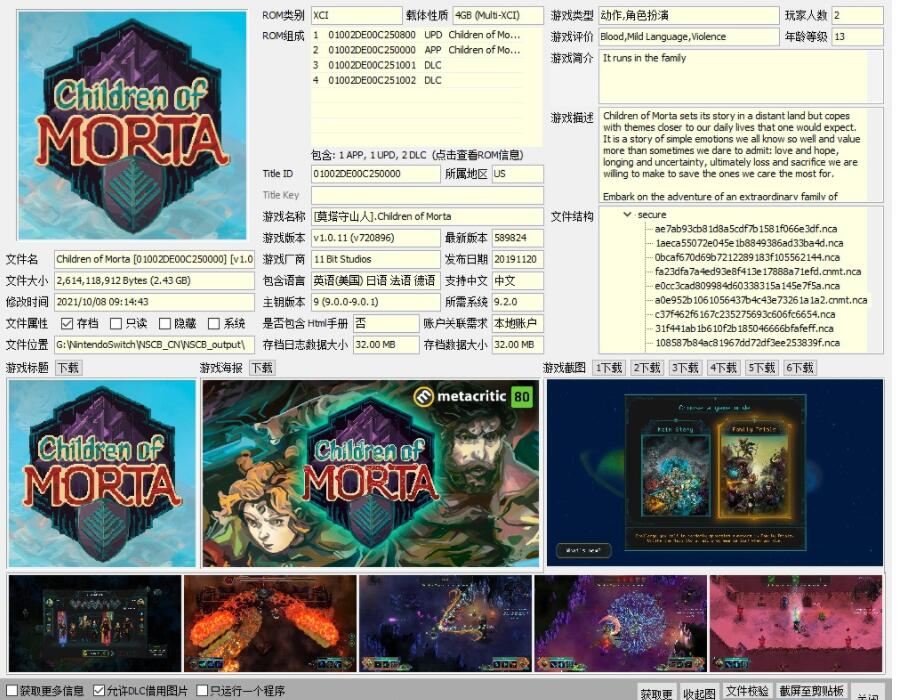Click the 点击查看ROM信息 summary text
898x700 pixels.
click(x=477, y=155)
